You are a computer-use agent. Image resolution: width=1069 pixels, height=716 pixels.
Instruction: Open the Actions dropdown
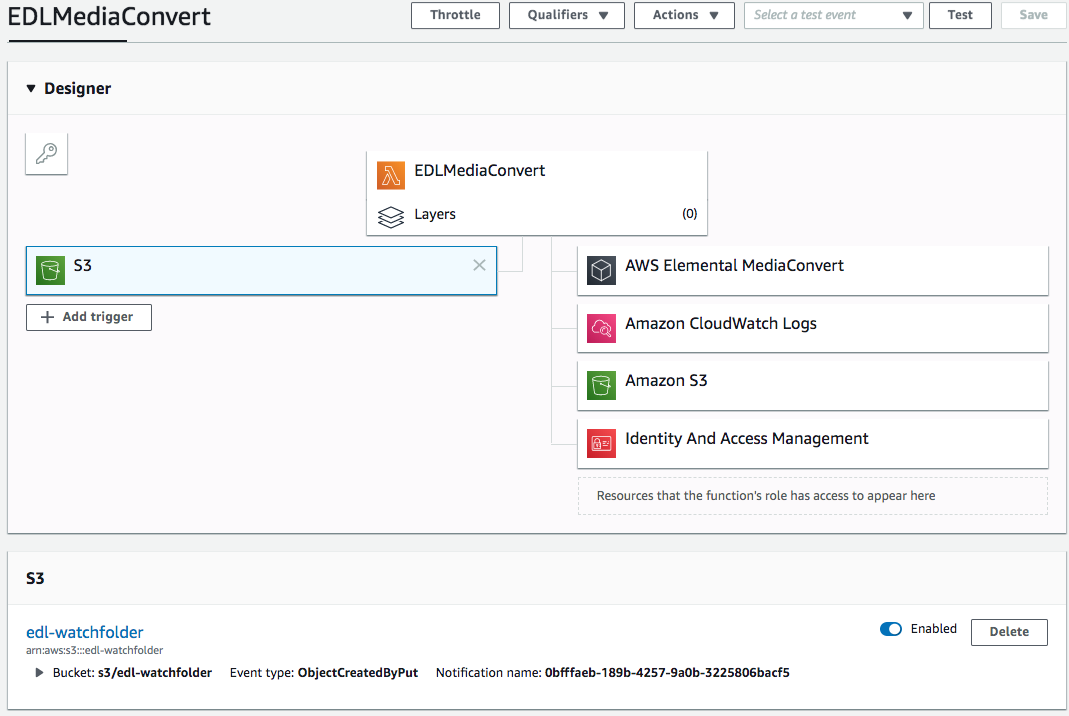684,15
